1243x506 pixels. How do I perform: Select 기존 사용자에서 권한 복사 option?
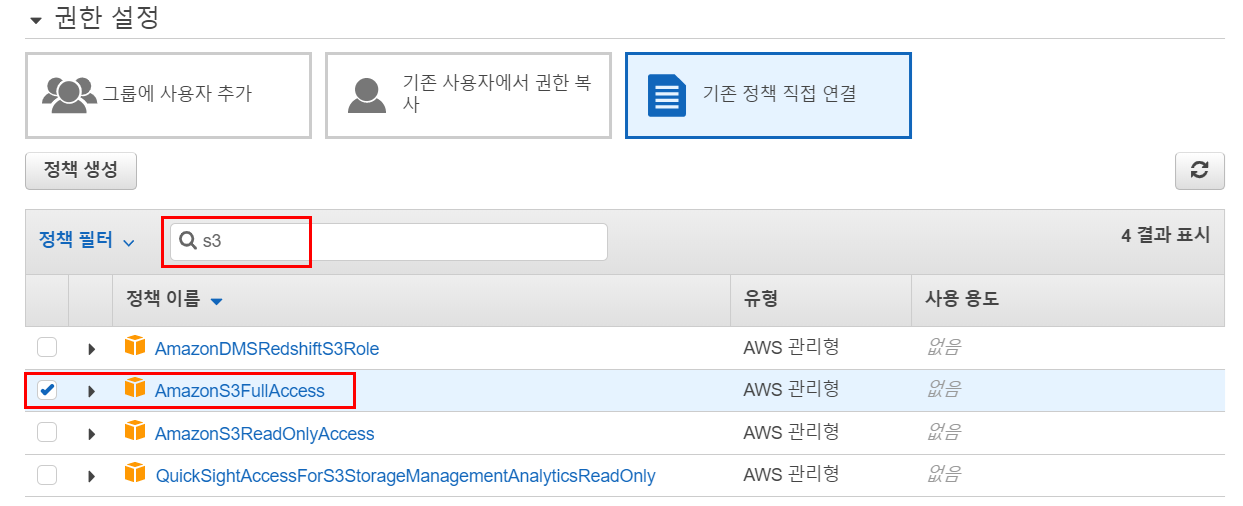pos(468,95)
